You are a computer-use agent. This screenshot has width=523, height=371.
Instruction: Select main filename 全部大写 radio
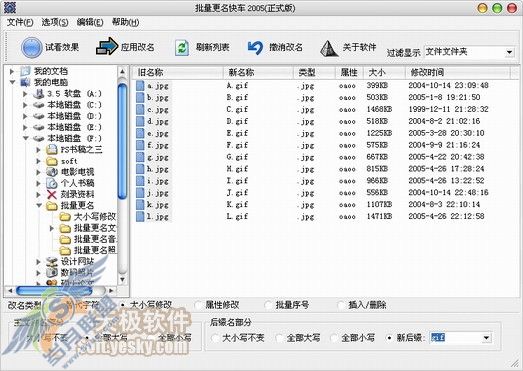pos(87,338)
